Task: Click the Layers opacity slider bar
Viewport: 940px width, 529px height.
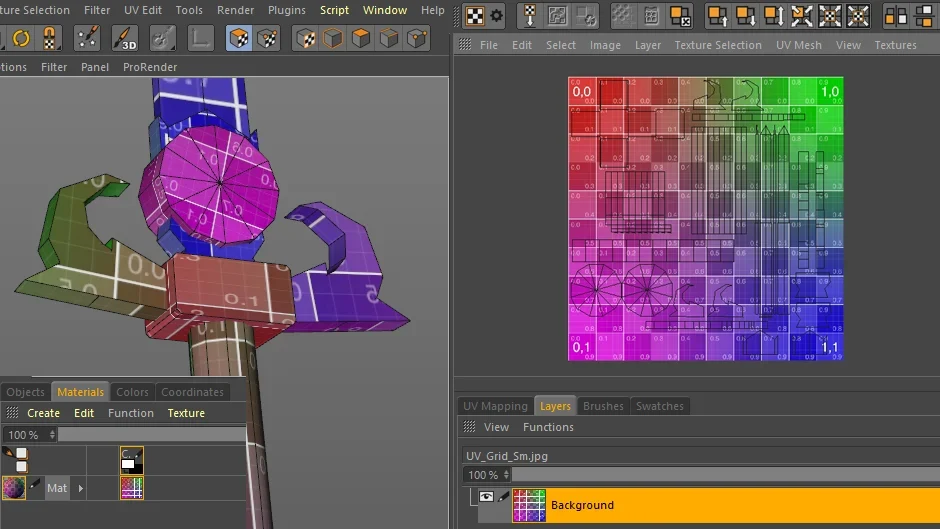Action: click(x=726, y=474)
